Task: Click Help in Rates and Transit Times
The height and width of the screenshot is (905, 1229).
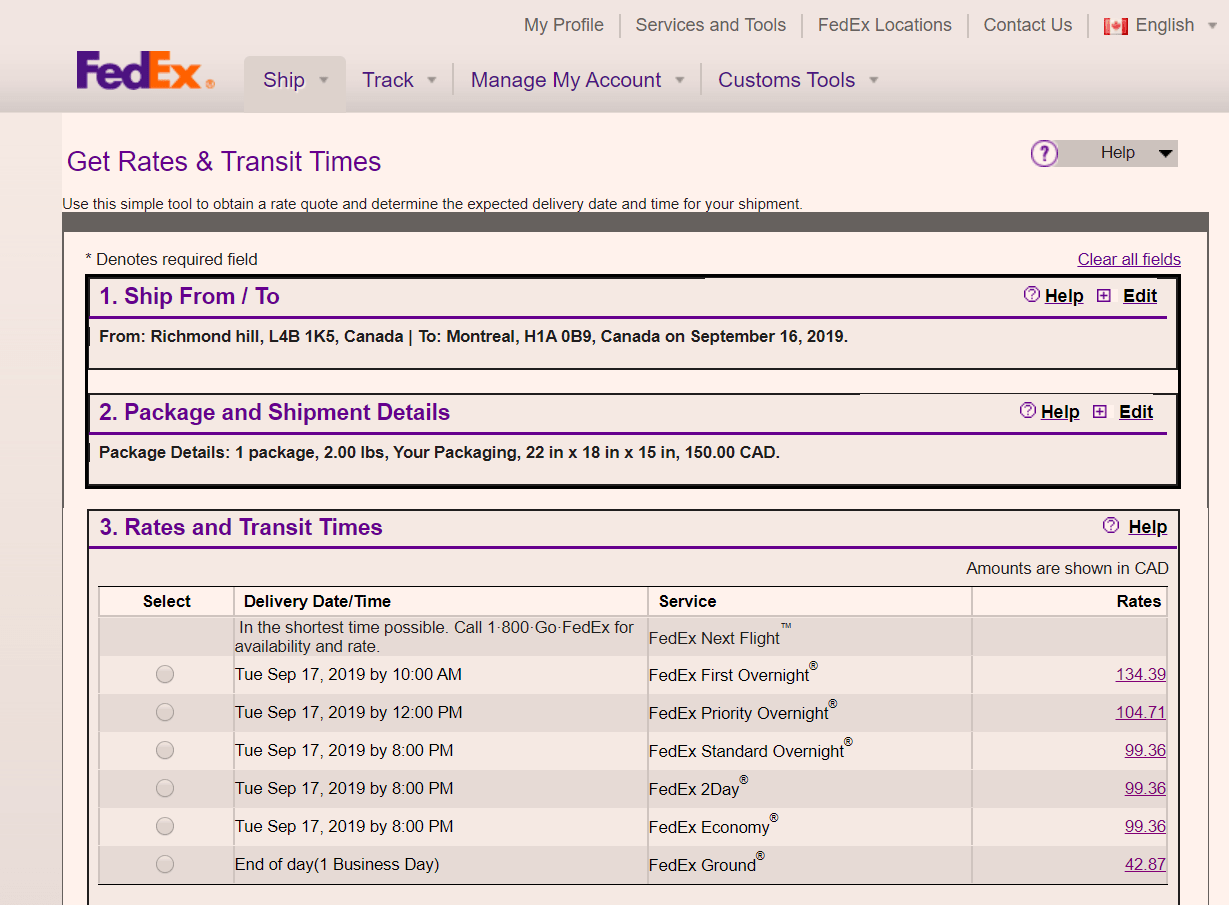Action: click(1148, 527)
